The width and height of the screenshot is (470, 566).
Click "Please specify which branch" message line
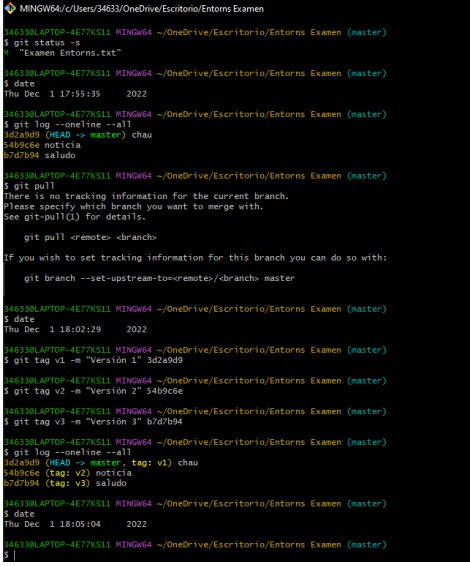134,207
